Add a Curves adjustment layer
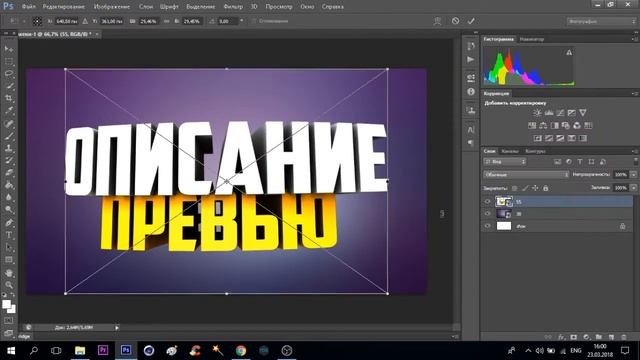640x360 pixels. point(560,113)
